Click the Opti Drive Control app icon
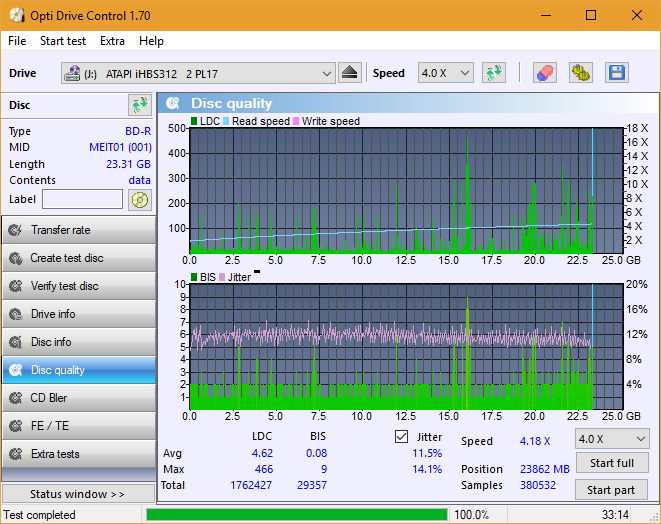 [x=17, y=16]
